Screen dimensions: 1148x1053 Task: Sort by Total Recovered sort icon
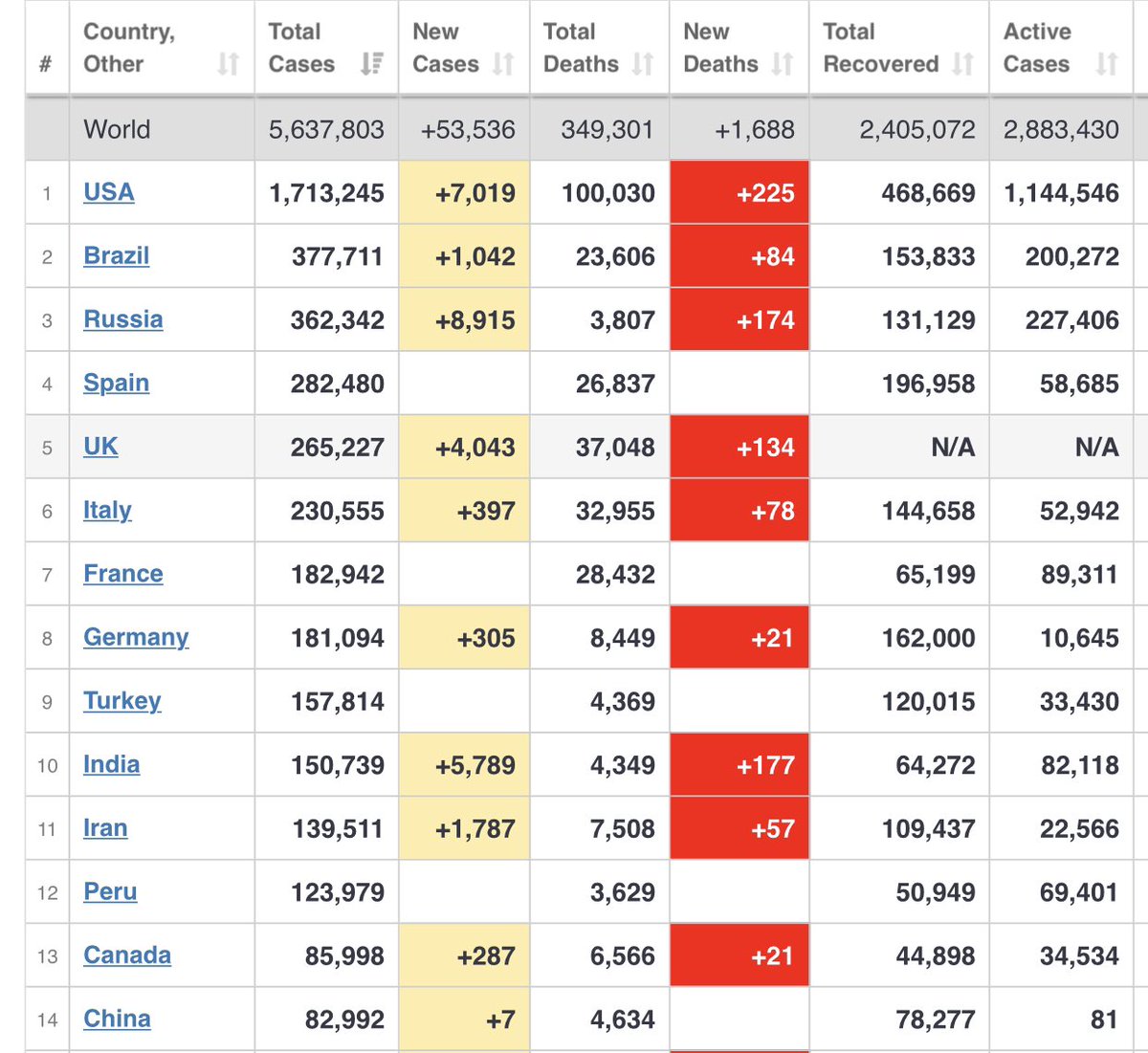click(x=962, y=64)
